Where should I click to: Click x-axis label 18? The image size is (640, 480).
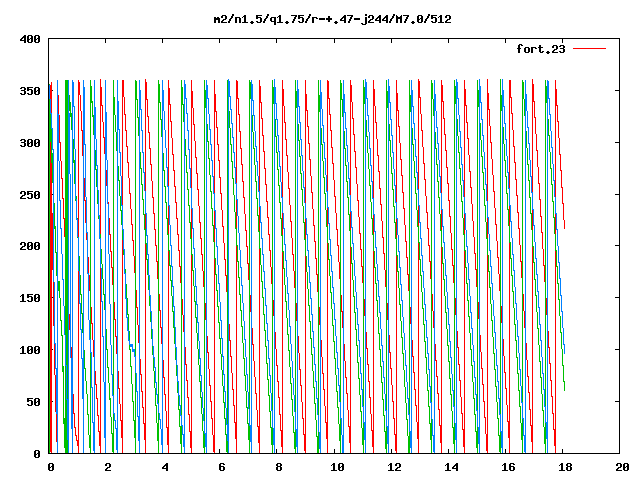tap(565, 467)
